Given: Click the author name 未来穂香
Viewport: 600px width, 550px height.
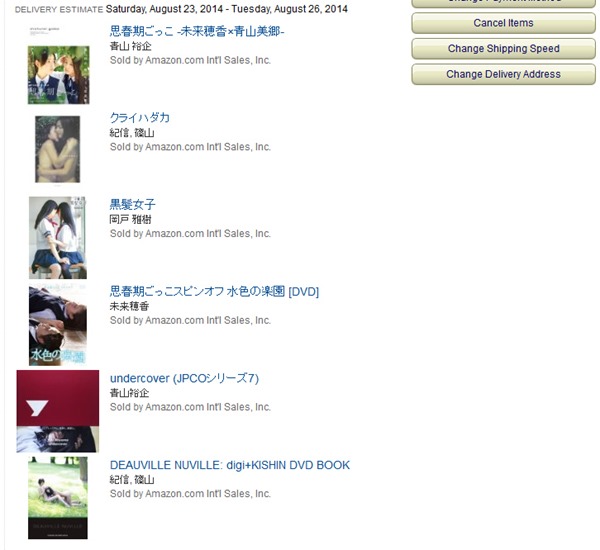Looking at the screenshot, I should (x=129, y=306).
